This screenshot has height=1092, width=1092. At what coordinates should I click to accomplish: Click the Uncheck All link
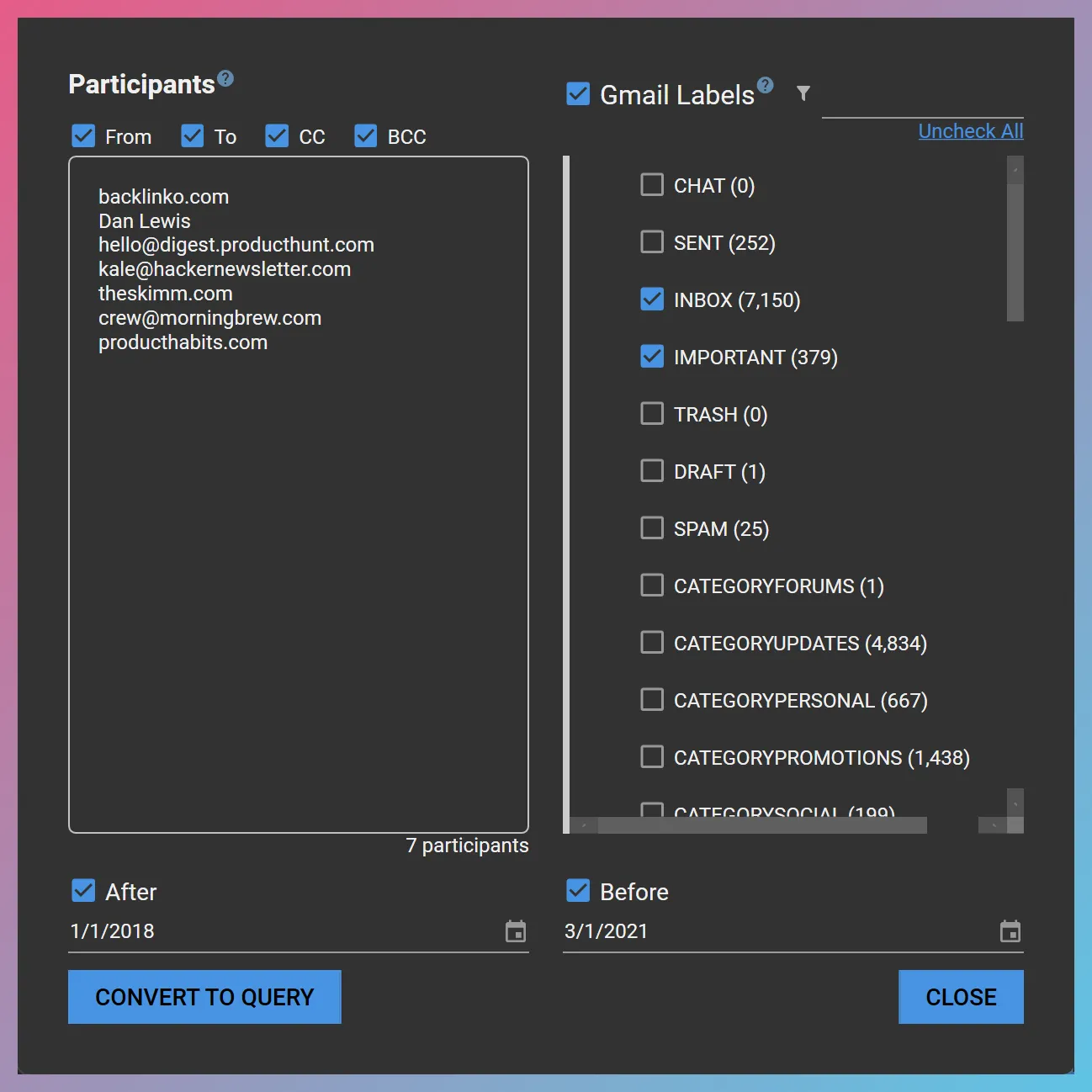pos(969,130)
